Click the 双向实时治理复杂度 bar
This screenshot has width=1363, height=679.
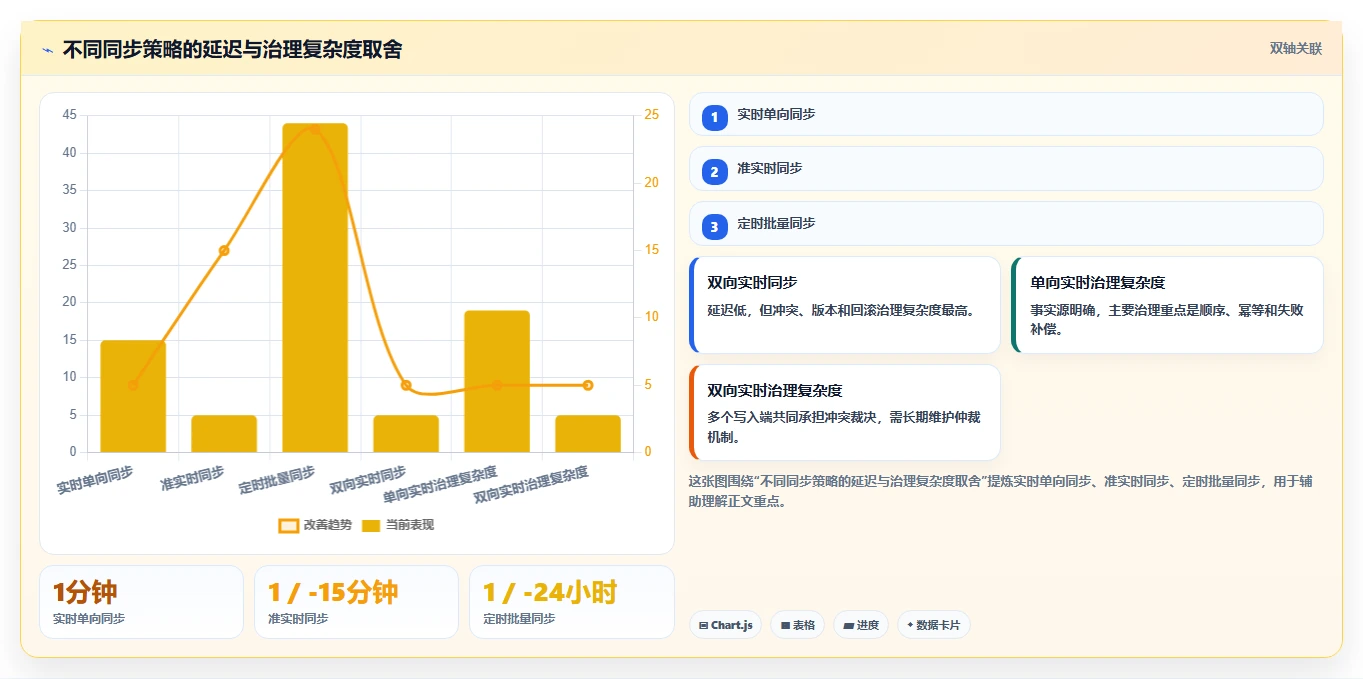point(588,434)
